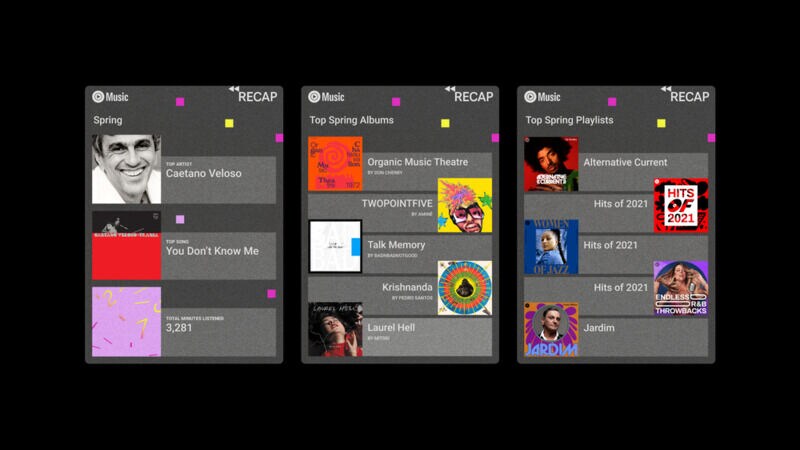The height and width of the screenshot is (450, 800).
Task: Select the Organic Music Theatre album cover
Action: pos(335,164)
